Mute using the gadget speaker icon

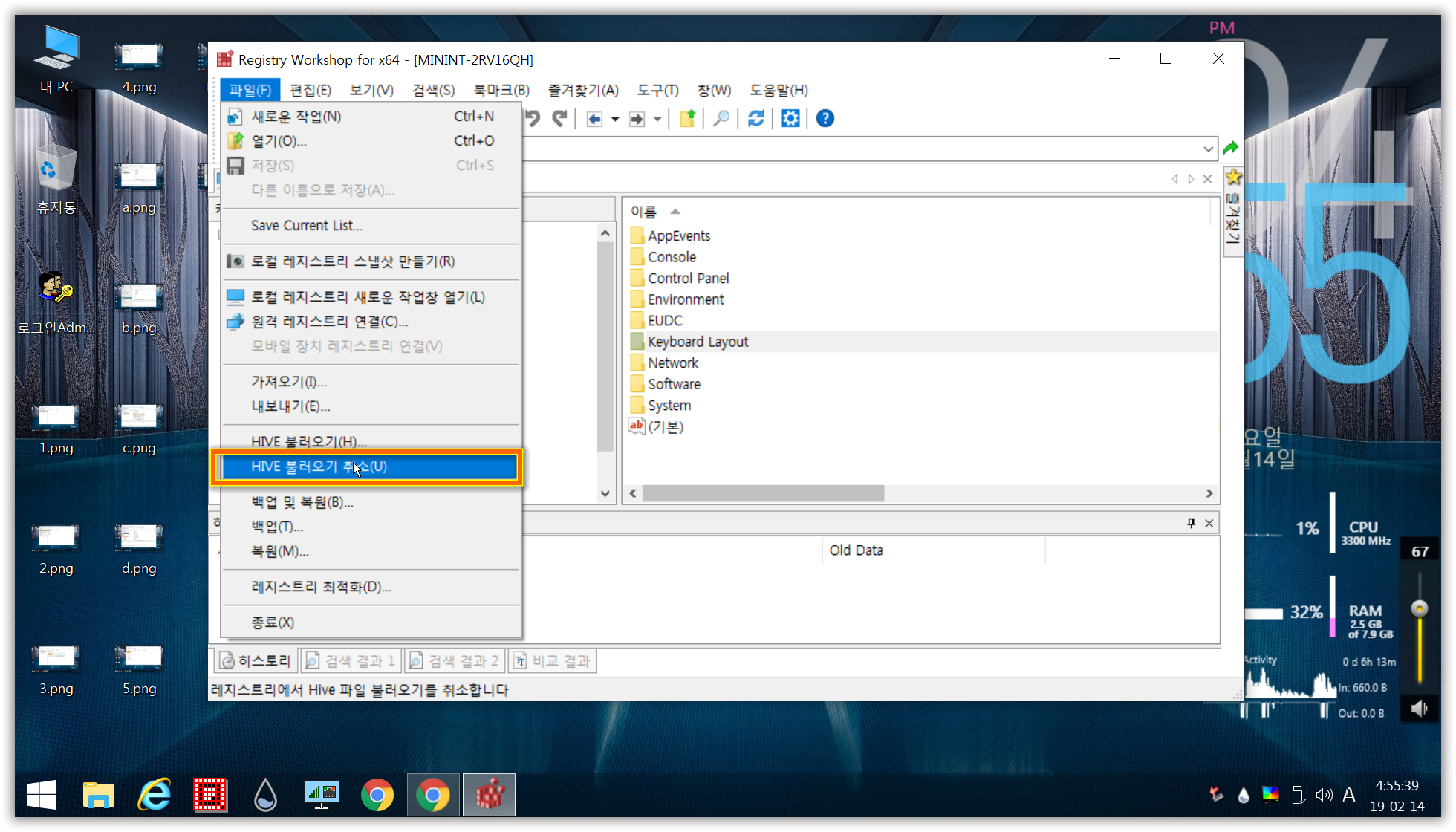point(1420,708)
